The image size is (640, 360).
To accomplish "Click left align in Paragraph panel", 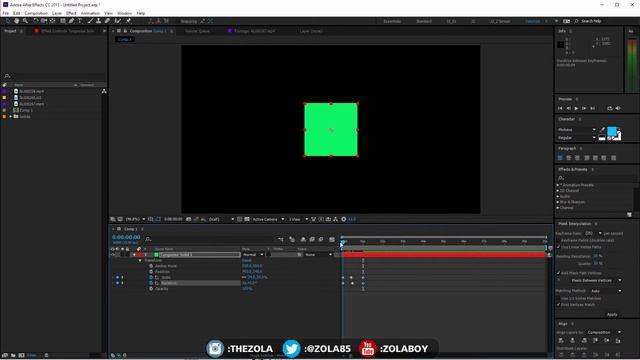I will [560, 158].
